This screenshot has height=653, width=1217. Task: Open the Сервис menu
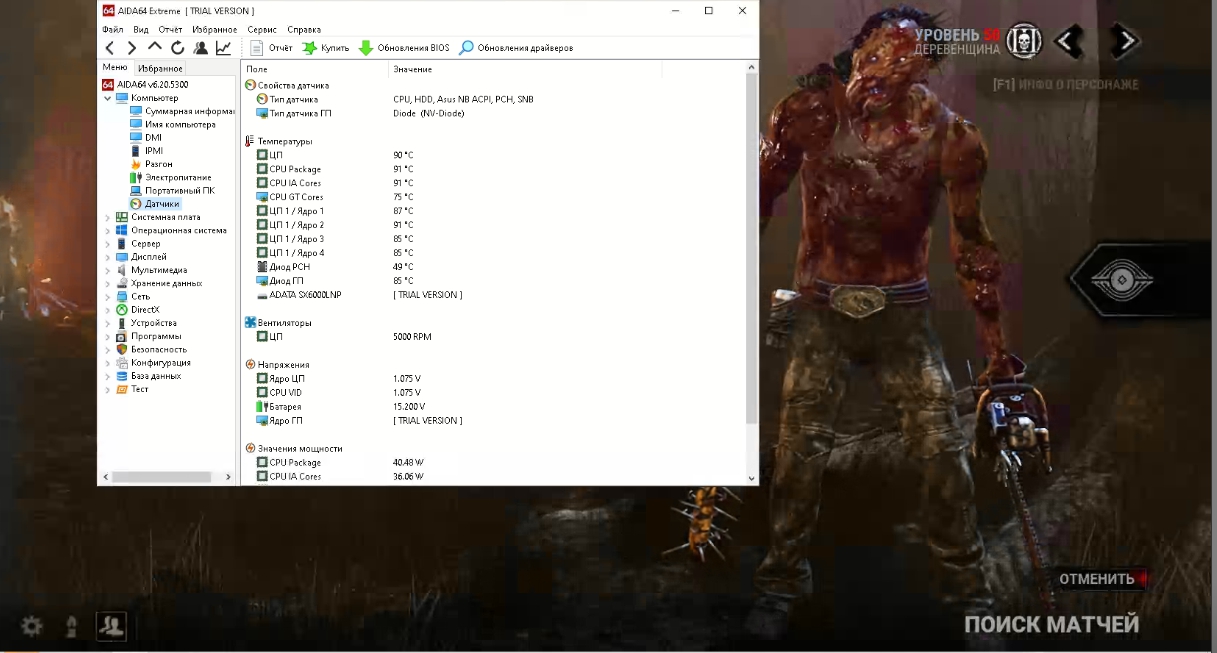(262, 29)
